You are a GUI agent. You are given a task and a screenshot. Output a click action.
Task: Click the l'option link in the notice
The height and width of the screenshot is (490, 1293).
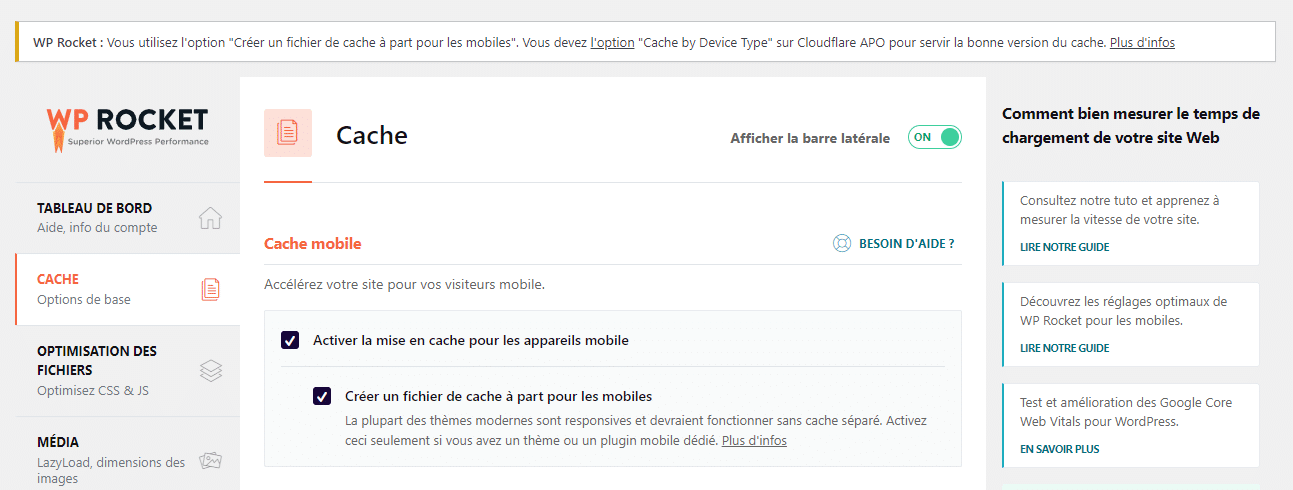tap(612, 43)
